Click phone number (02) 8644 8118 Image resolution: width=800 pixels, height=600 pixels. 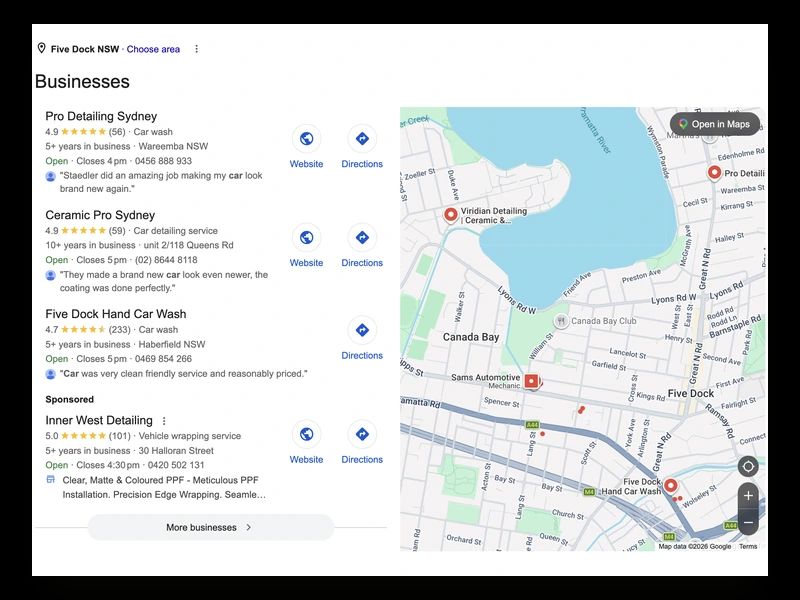(x=166, y=260)
